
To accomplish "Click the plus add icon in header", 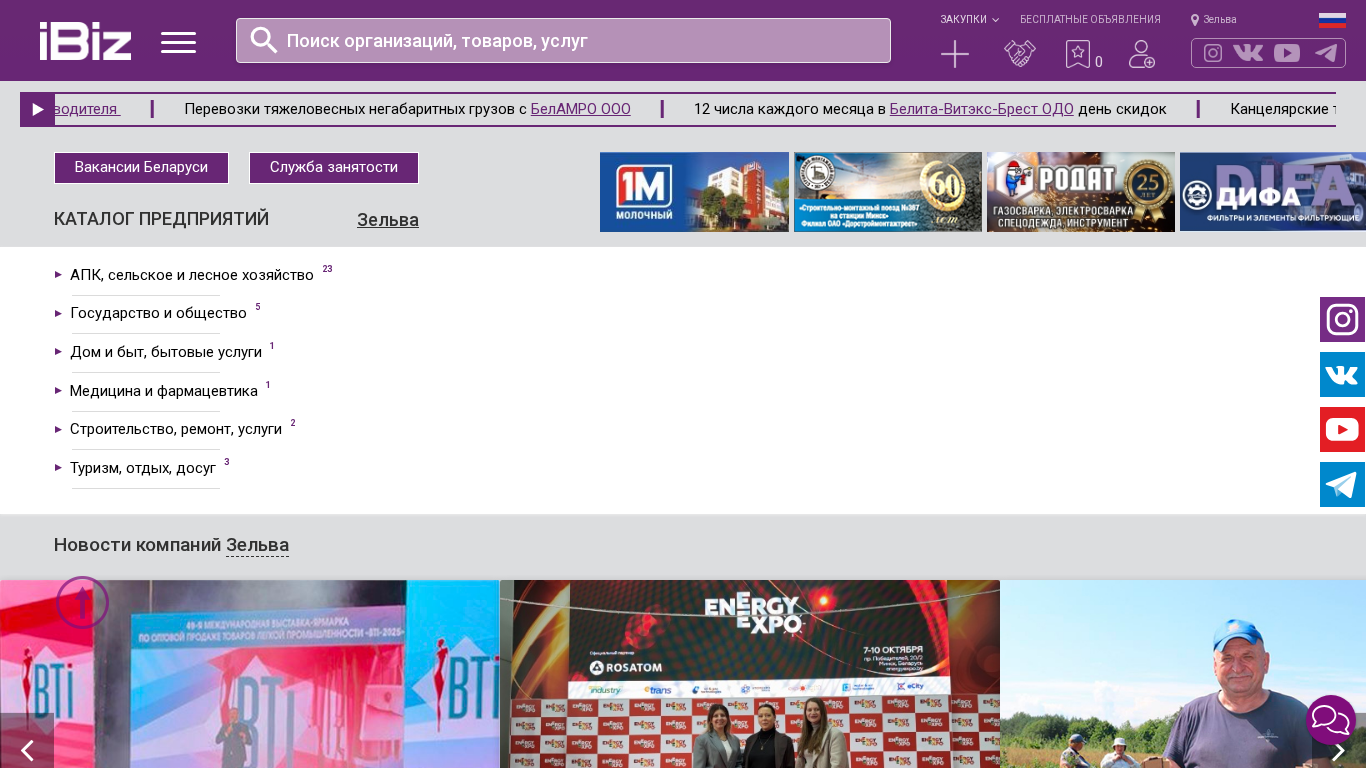I will (x=955, y=54).
